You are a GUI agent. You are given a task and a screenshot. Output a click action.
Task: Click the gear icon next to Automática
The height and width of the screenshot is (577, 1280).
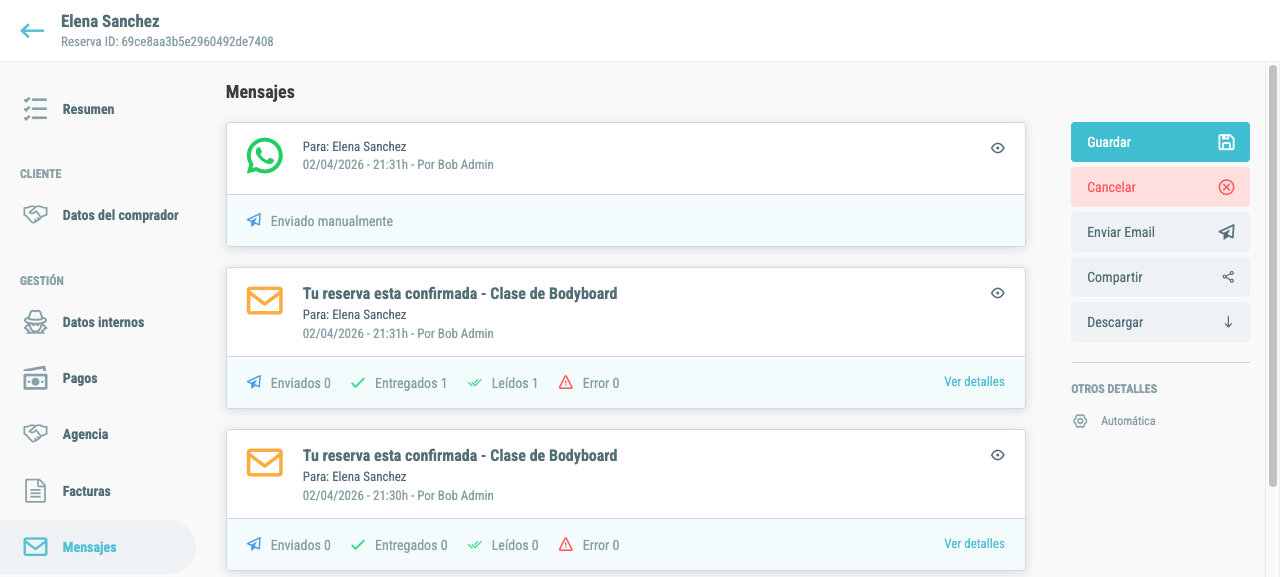pyautogui.click(x=1080, y=421)
